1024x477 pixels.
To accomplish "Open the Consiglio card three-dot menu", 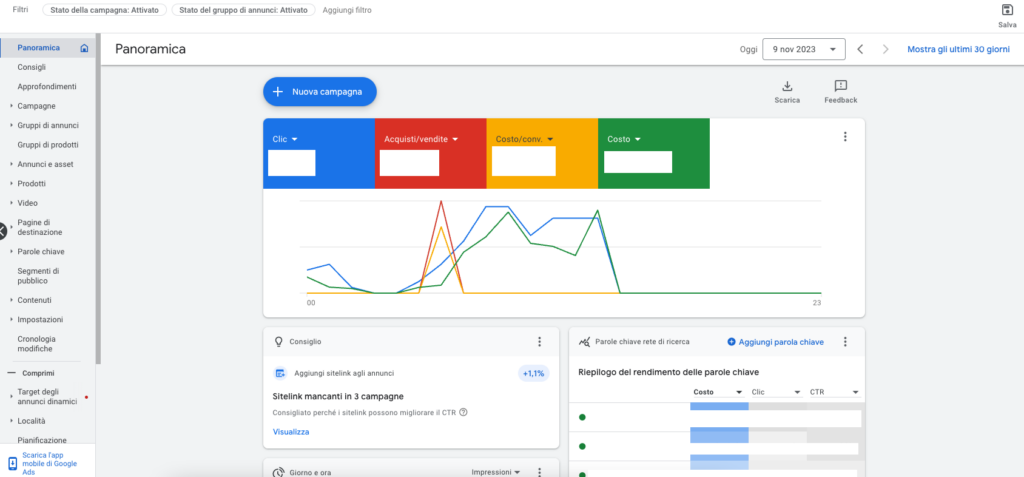I will coord(539,342).
